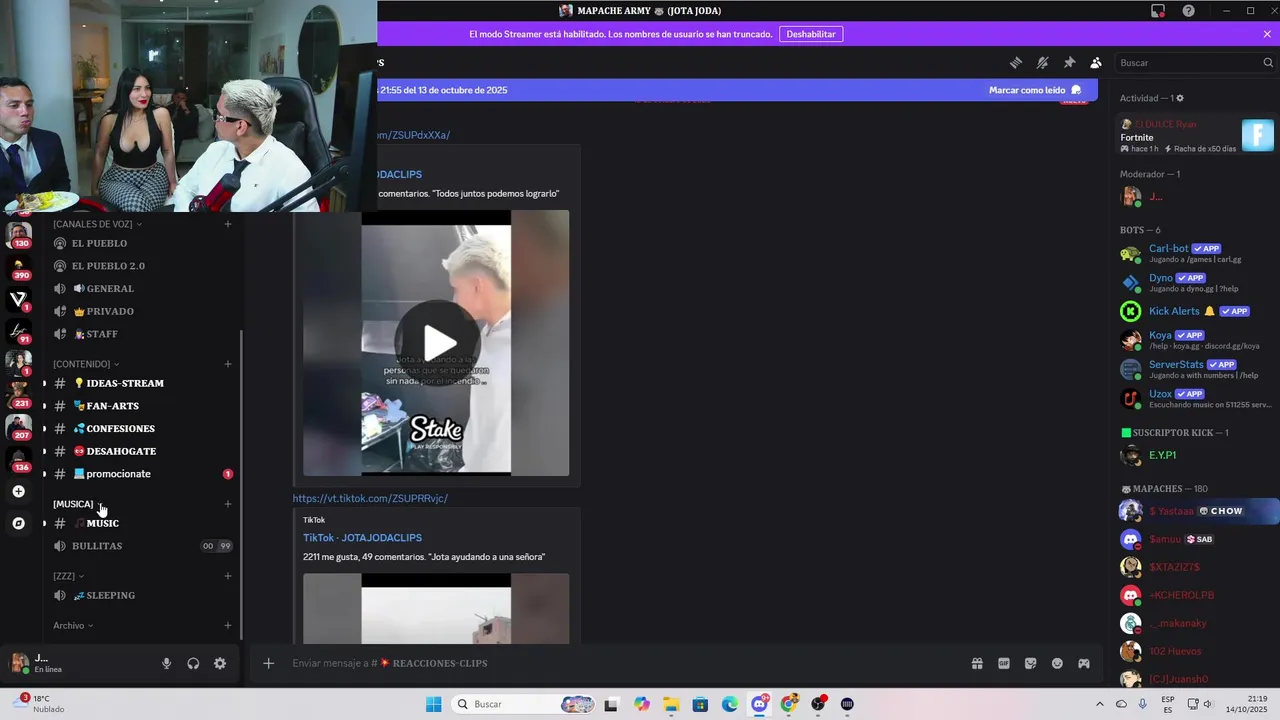Open the emoji picker
Screen dimensions: 1280x720
click(x=1057, y=663)
